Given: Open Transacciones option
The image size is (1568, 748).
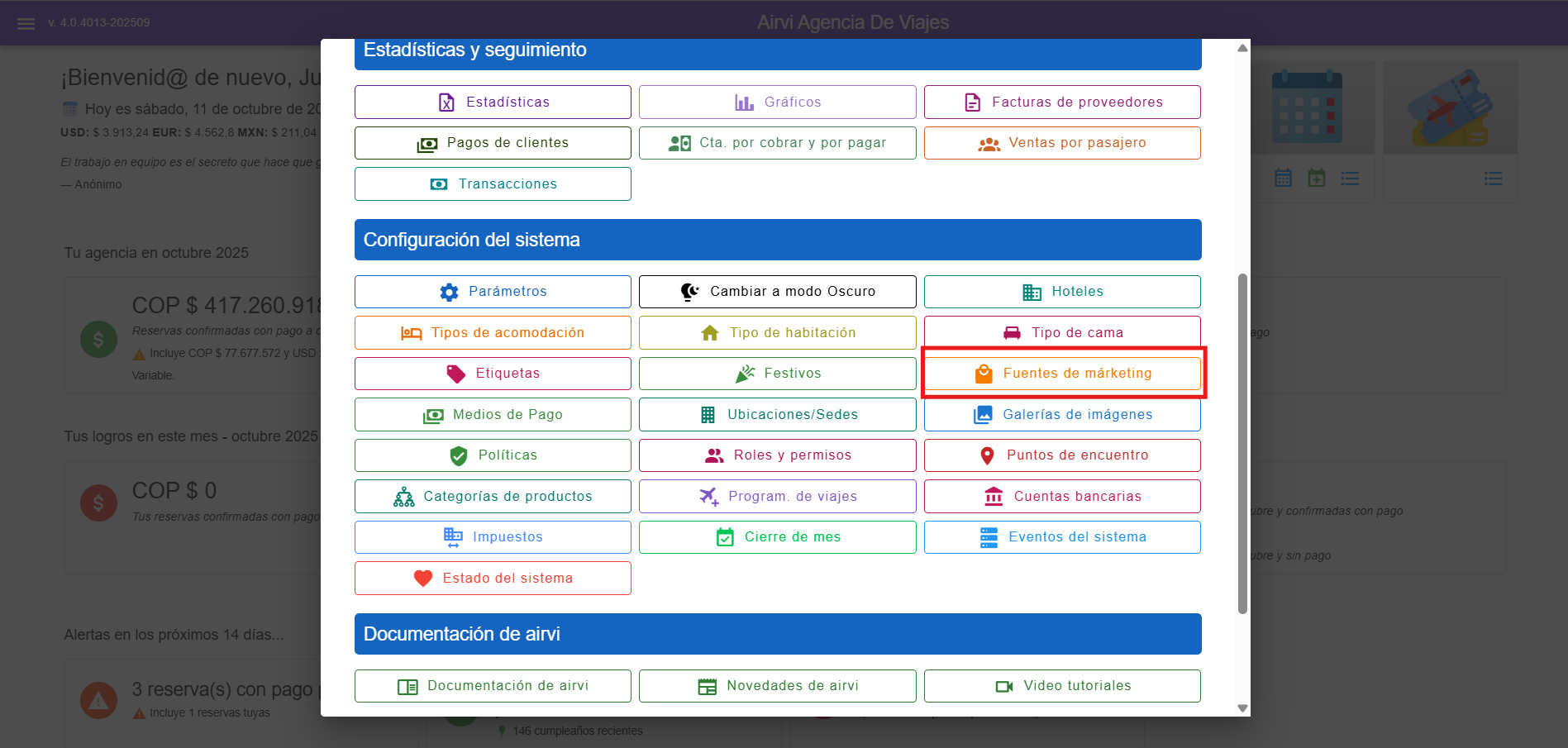Looking at the screenshot, I should click(x=493, y=184).
